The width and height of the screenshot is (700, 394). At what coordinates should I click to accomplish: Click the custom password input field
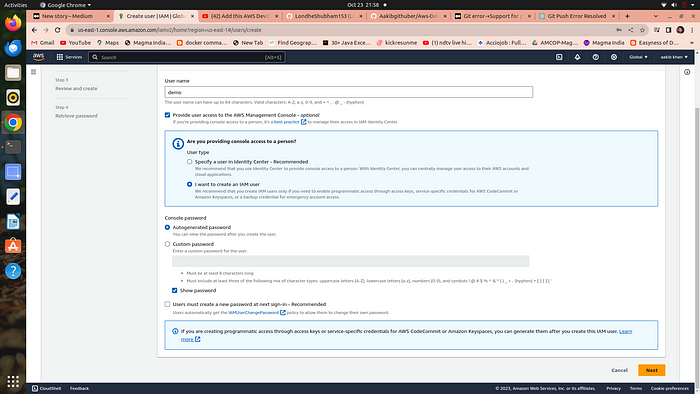pyautogui.click(x=351, y=261)
